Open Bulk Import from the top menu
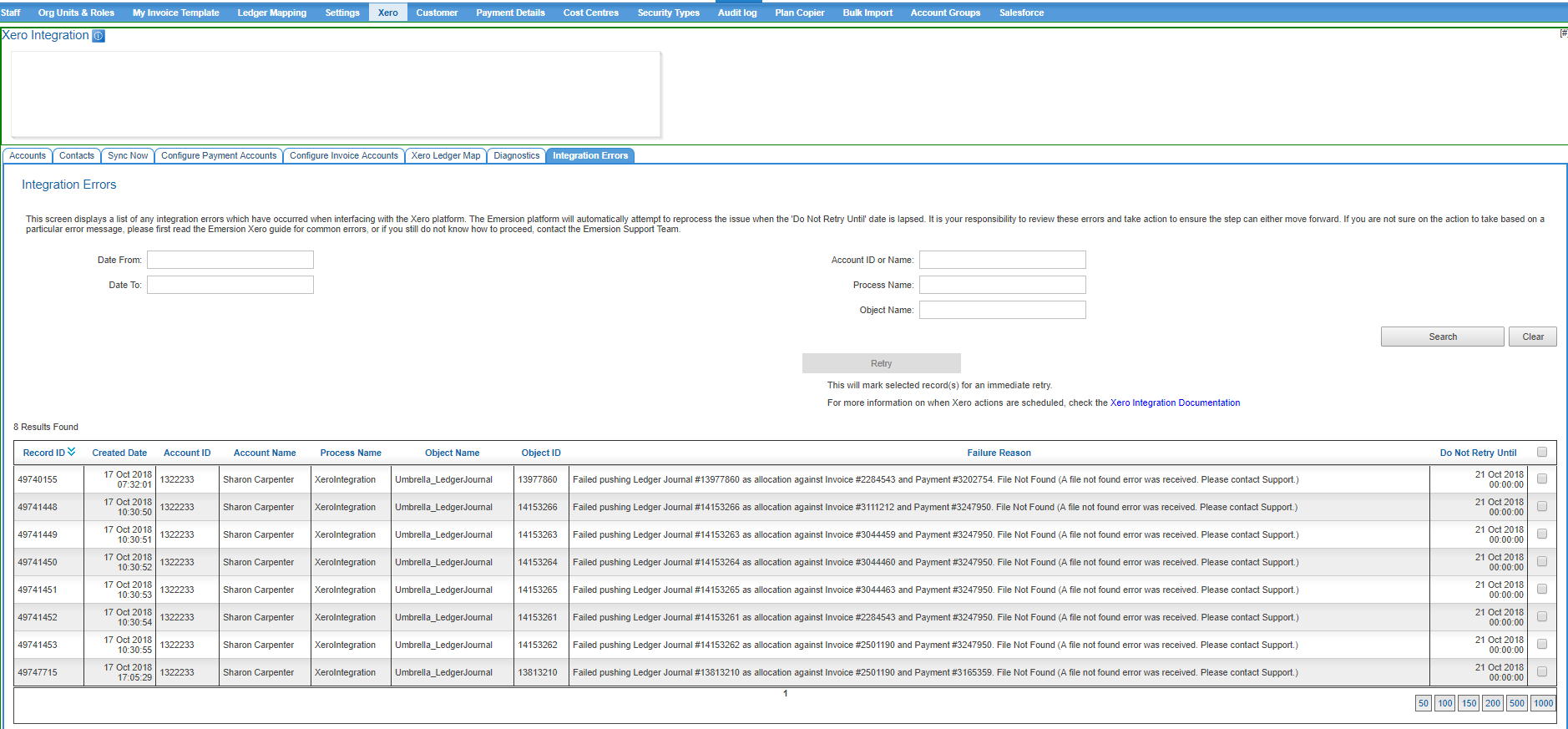Viewport: 1568px width, 729px height. coord(867,13)
